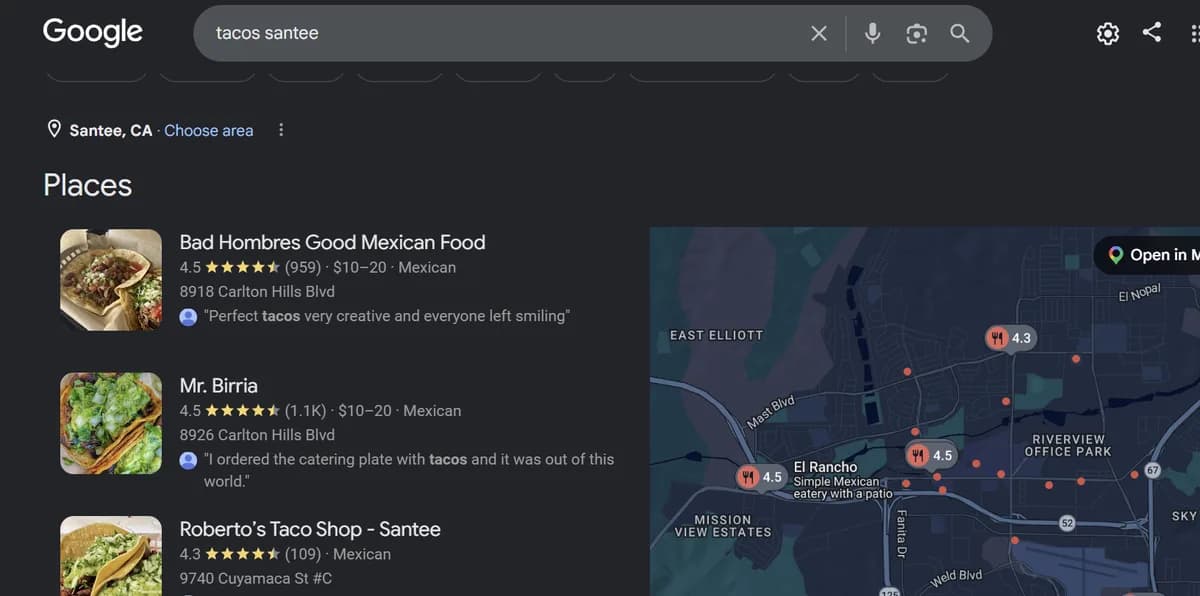
Task: Click the share icon
Action: (1152, 32)
